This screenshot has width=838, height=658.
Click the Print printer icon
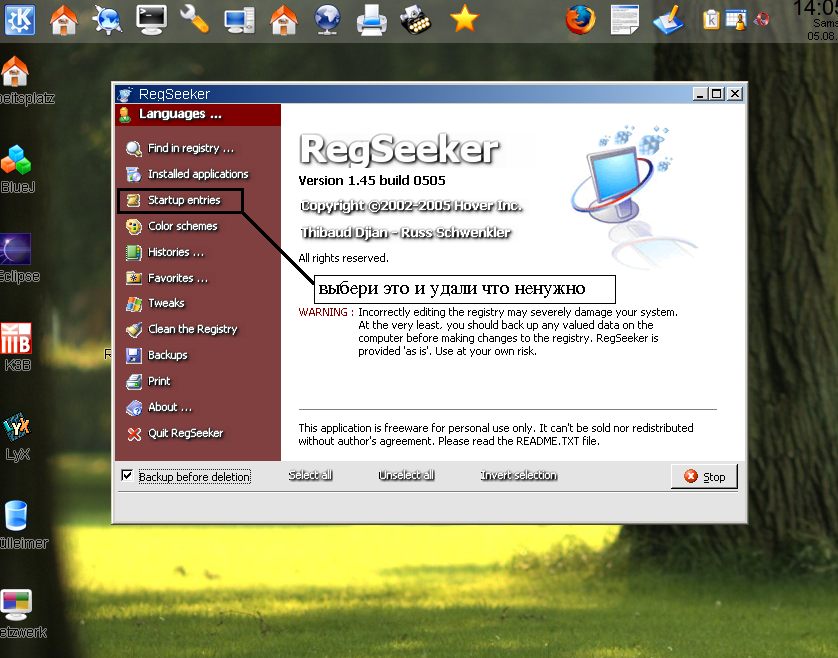[133, 381]
